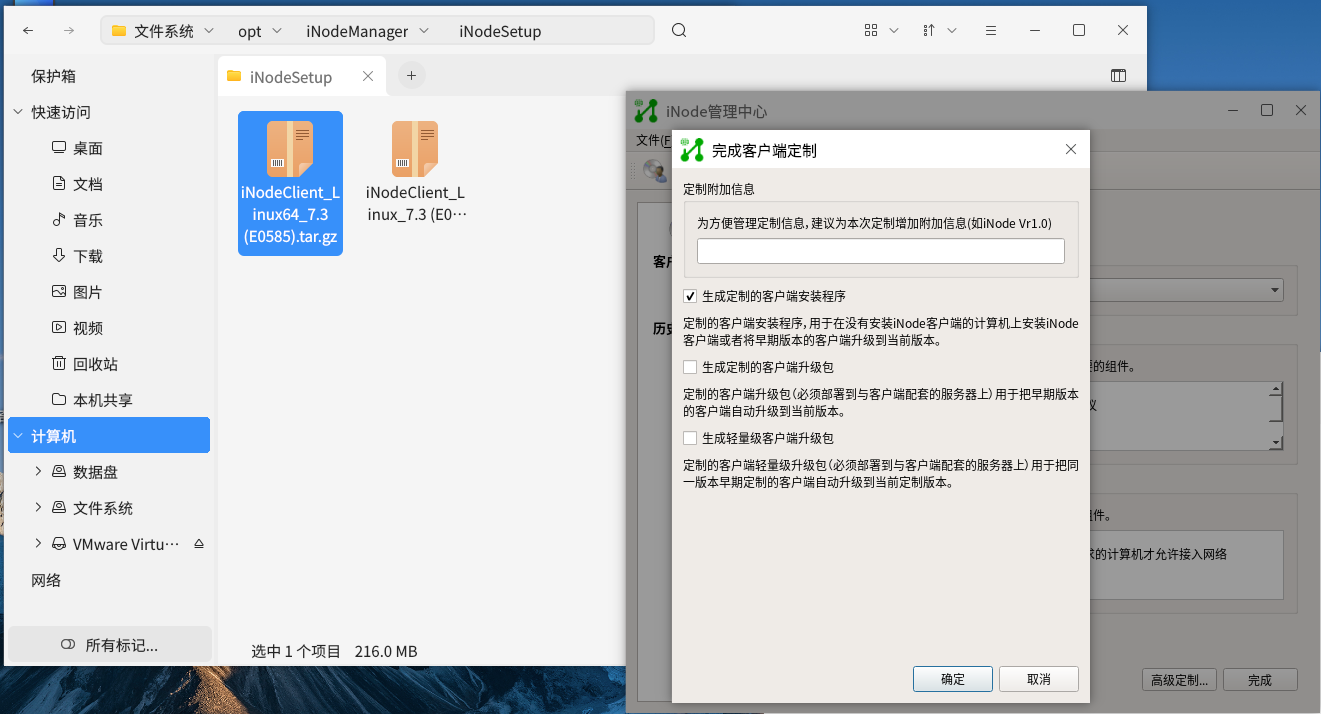Open 文件 menu in iNode管理中心
1321x714 pixels.
653,140
